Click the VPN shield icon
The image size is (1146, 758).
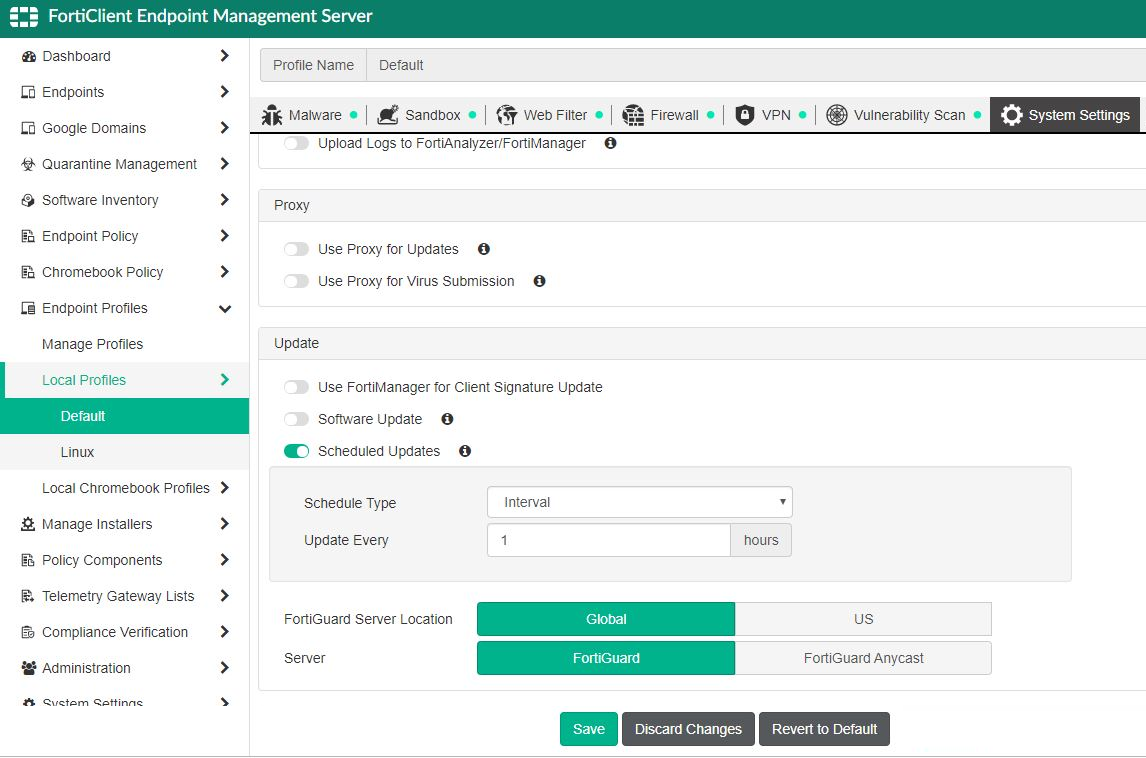[x=745, y=115]
